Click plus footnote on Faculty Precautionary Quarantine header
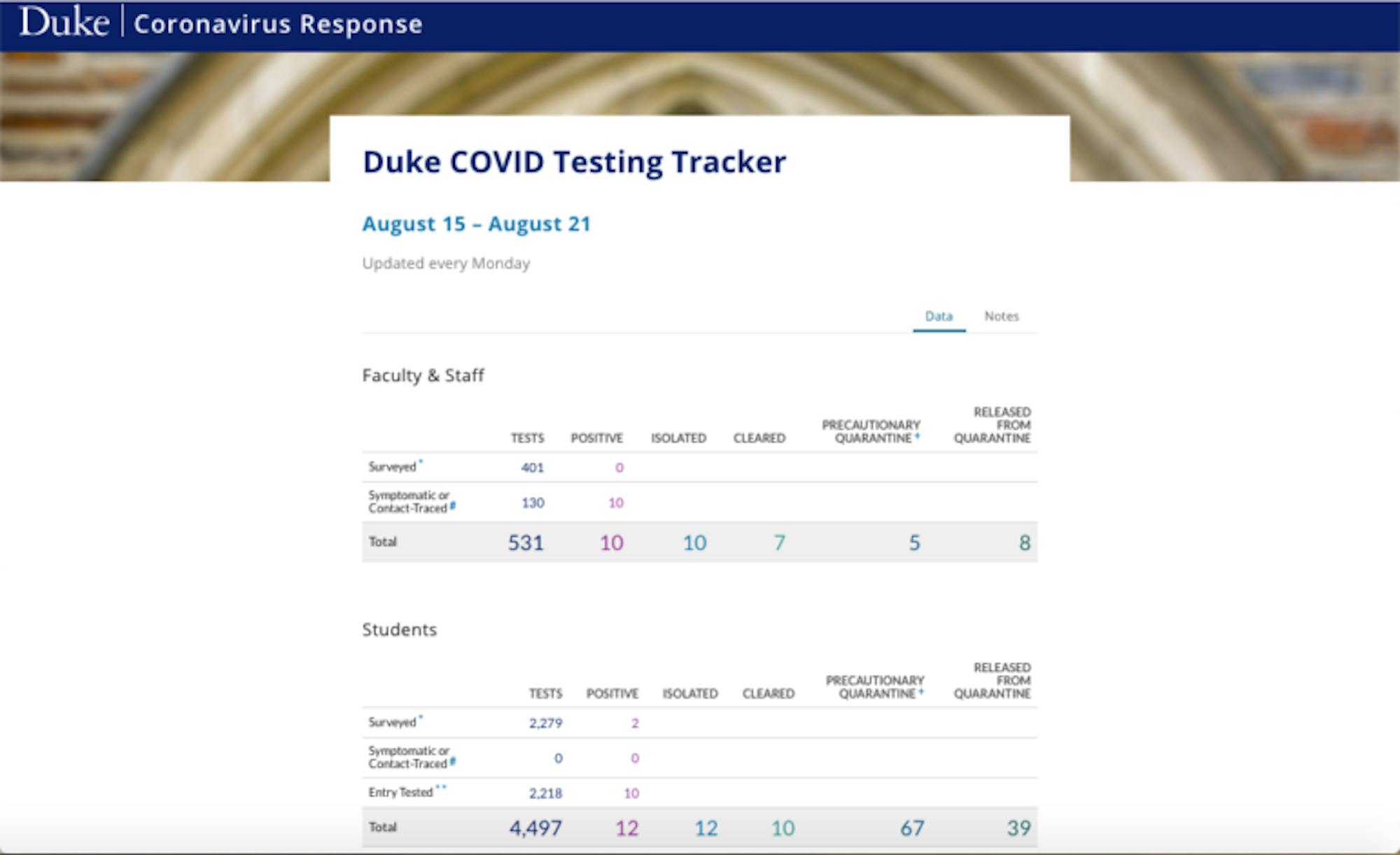The image size is (1400, 855). 917,437
